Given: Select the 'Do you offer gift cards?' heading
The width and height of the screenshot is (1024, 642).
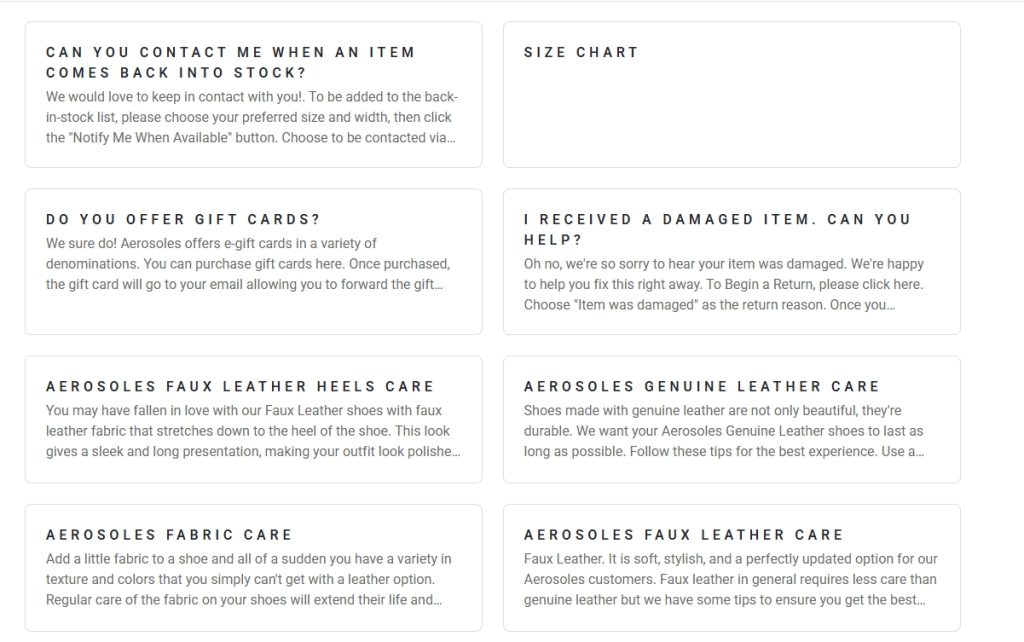Looking at the screenshot, I should tap(183, 219).
